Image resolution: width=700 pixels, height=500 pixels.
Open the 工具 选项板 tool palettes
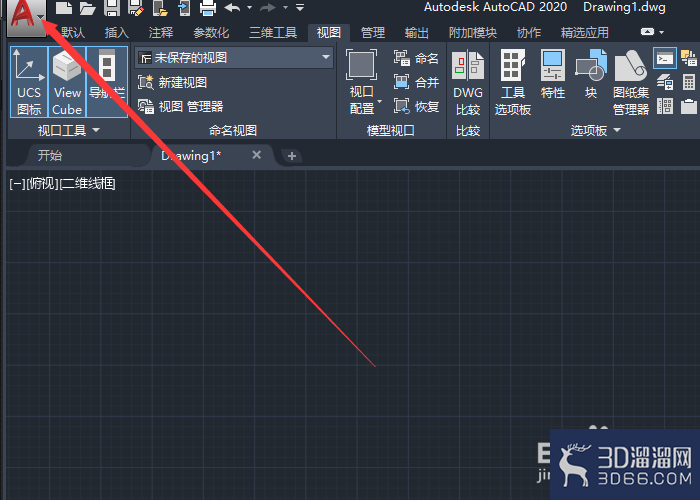tap(513, 83)
